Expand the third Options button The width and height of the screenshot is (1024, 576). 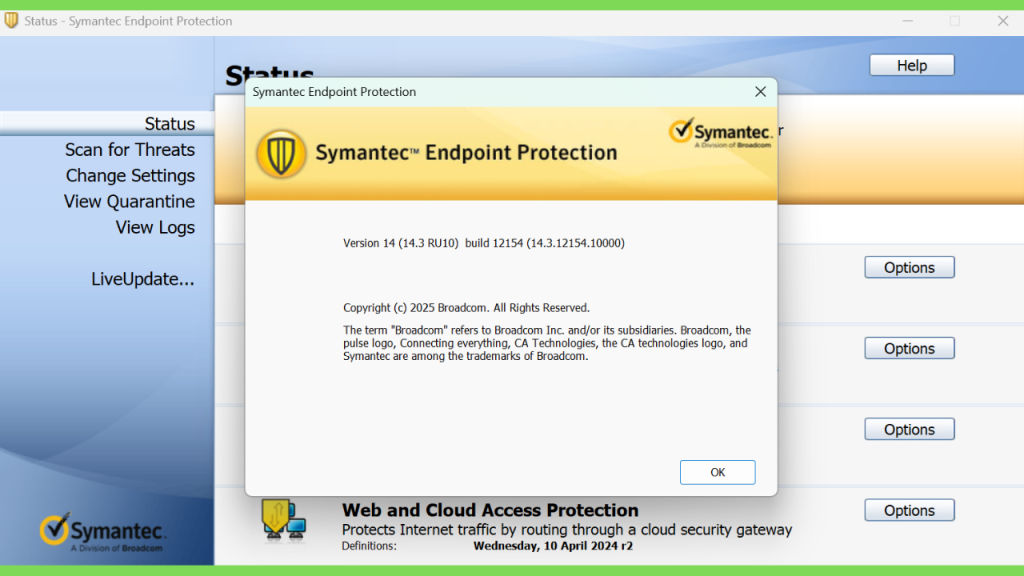909,430
